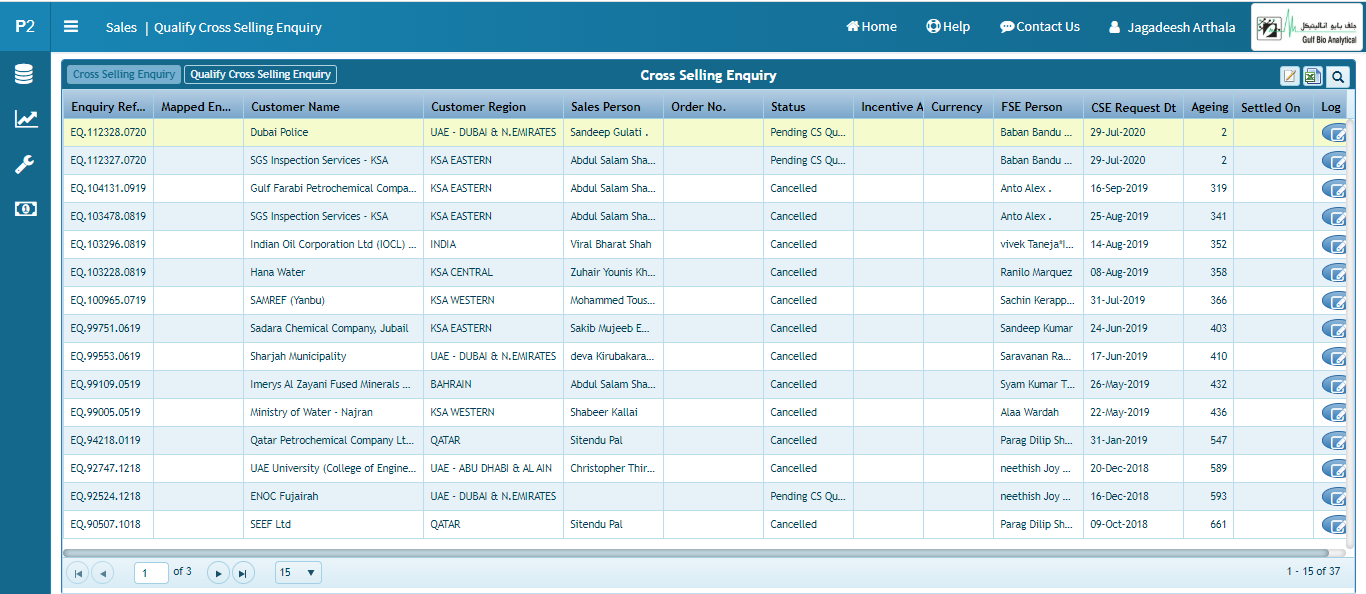Click the ageing value 661 cell
Viewport: 1366px width, 594px height.
click(x=1208, y=524)
